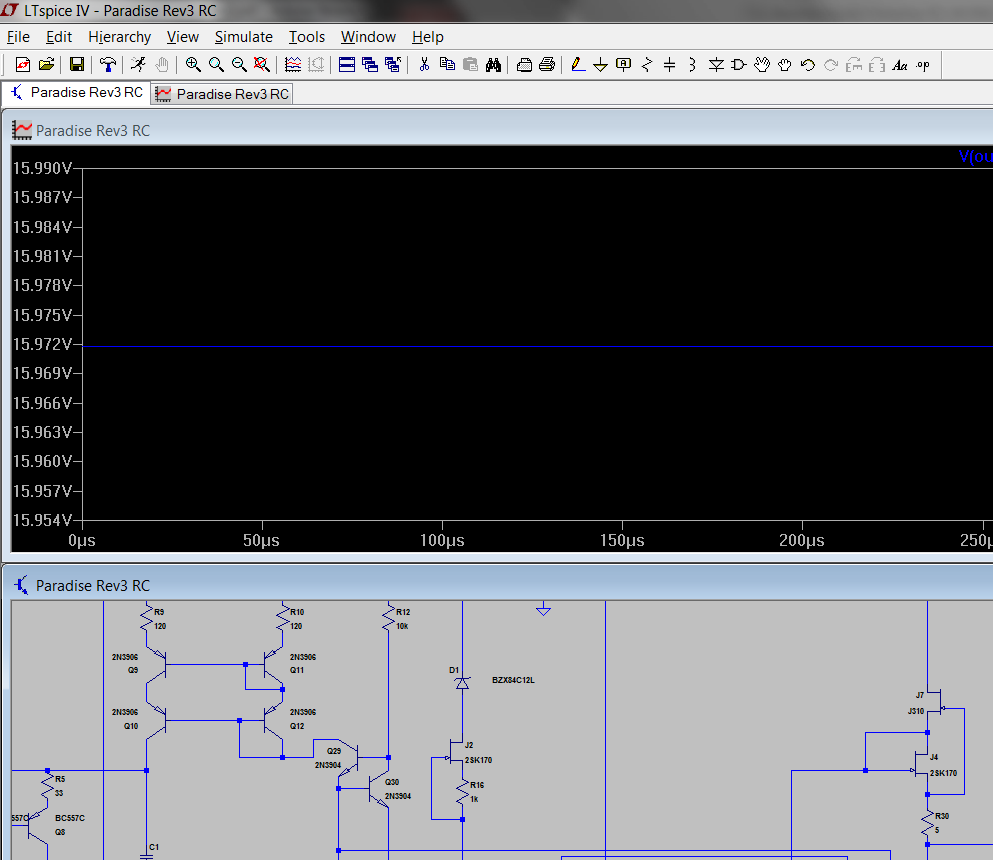993x860 pixels.
Task: Run the simulation with running-man icon
Action: 138,65
